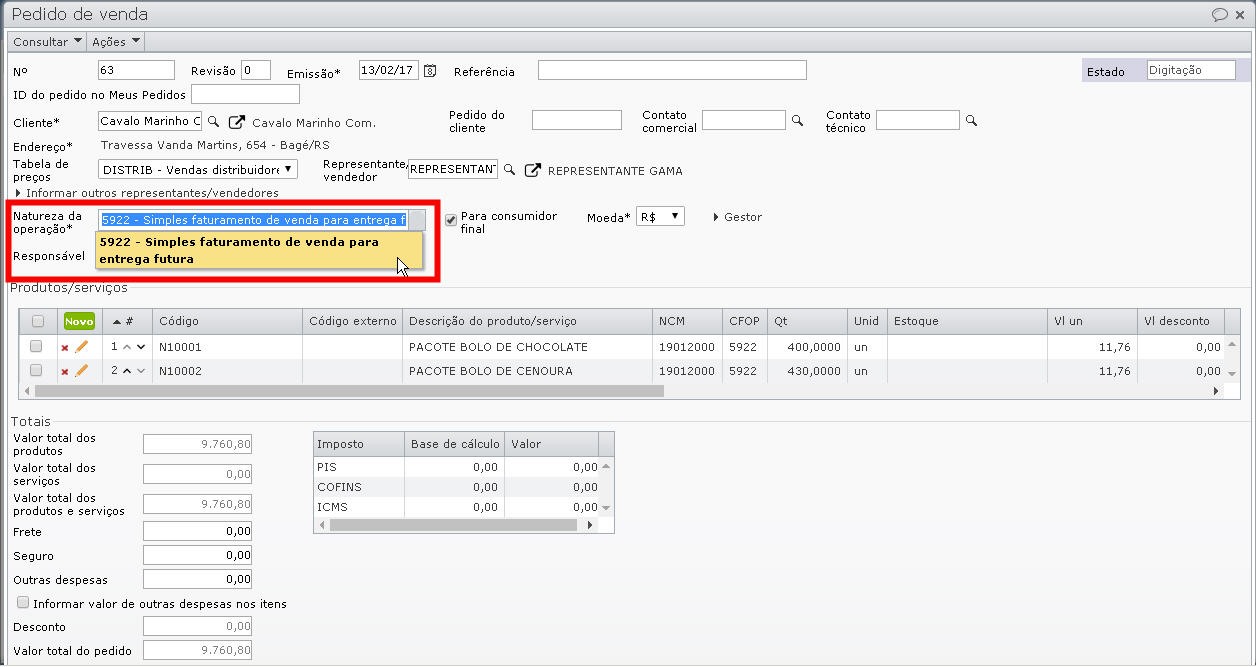Viewport: 1256px width, 667px height.
Task: Search for a client with the Cliente magnifier
Action: tap(213, 122)
